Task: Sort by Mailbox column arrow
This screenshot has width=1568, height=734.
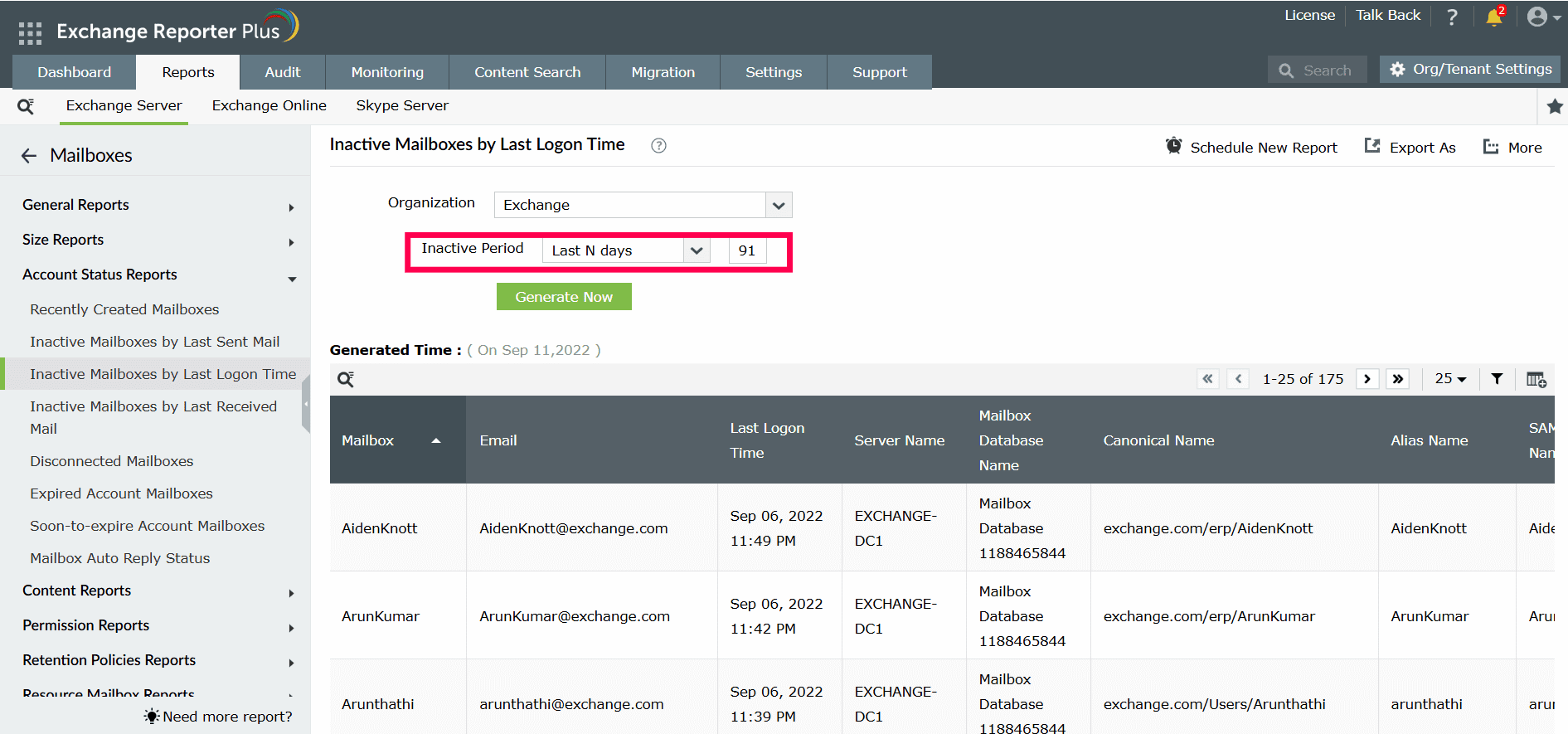Action: (436, 440)
